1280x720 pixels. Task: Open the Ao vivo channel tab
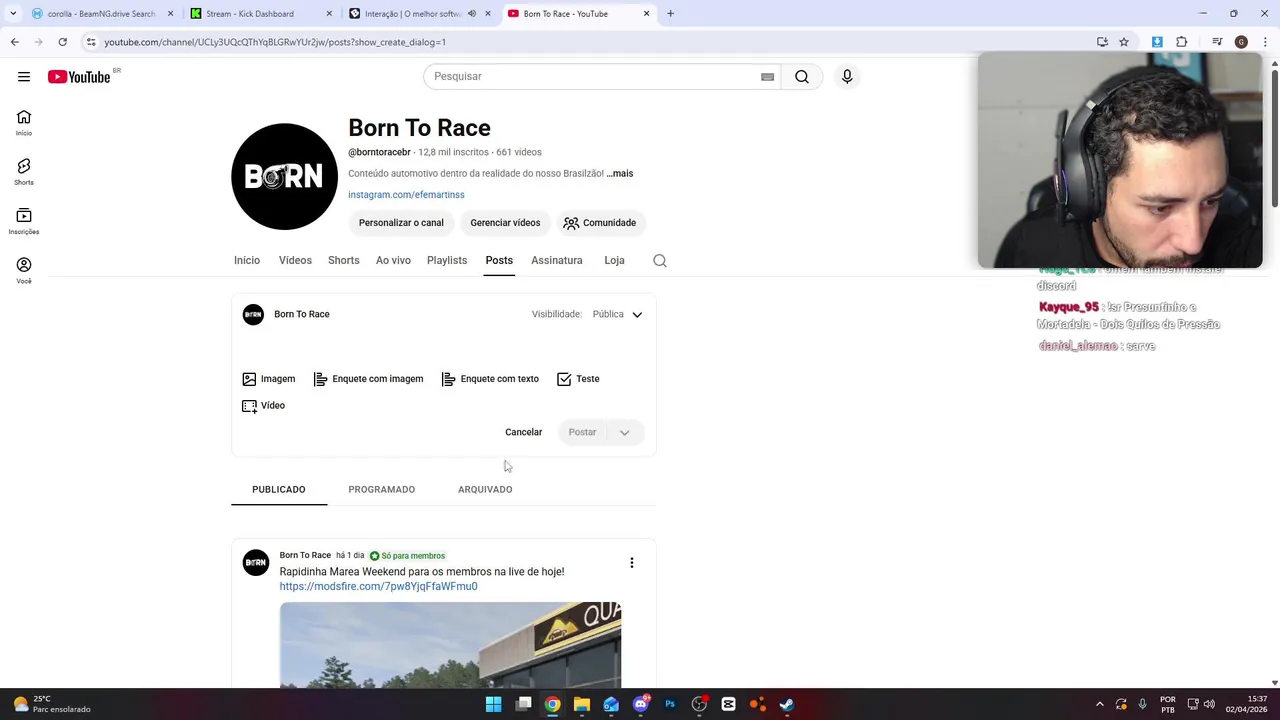click(x=393, y=261)
